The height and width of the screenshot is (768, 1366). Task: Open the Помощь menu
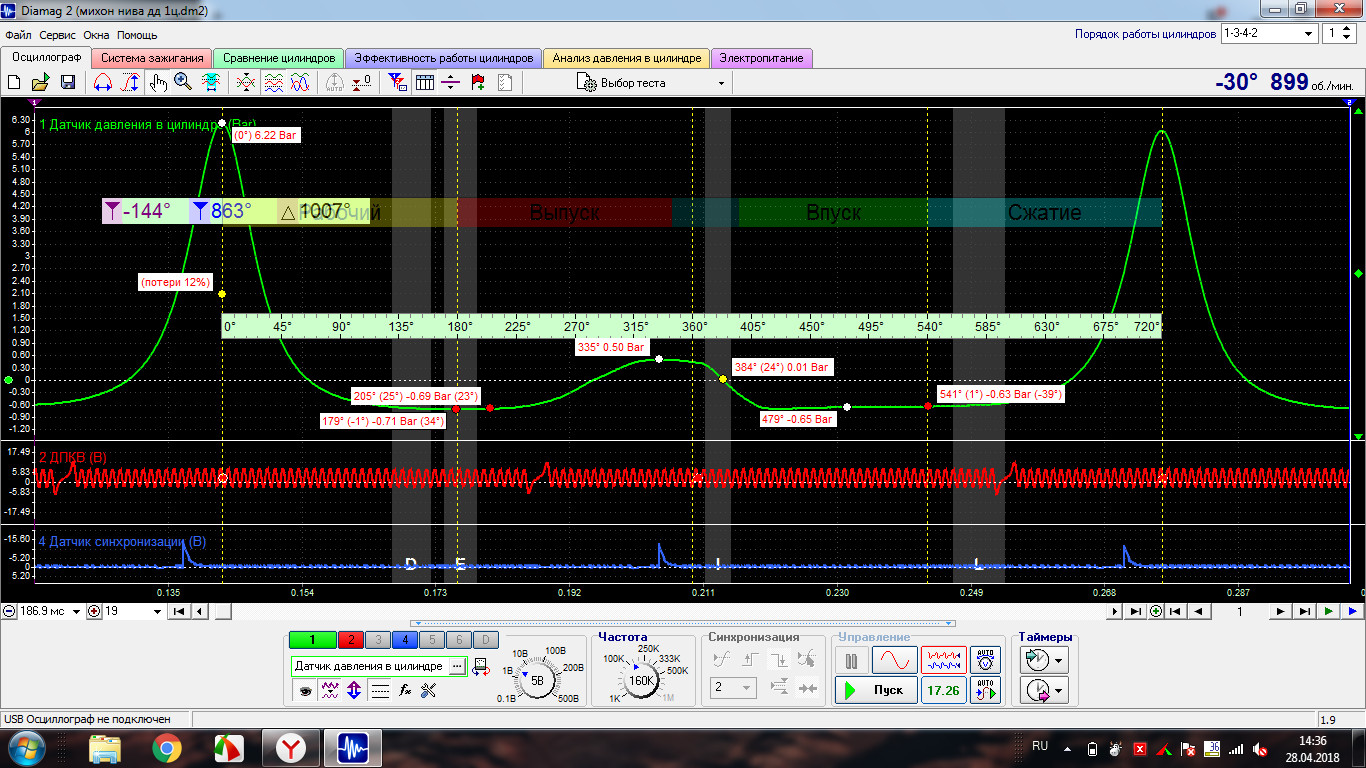coord(137,35)
